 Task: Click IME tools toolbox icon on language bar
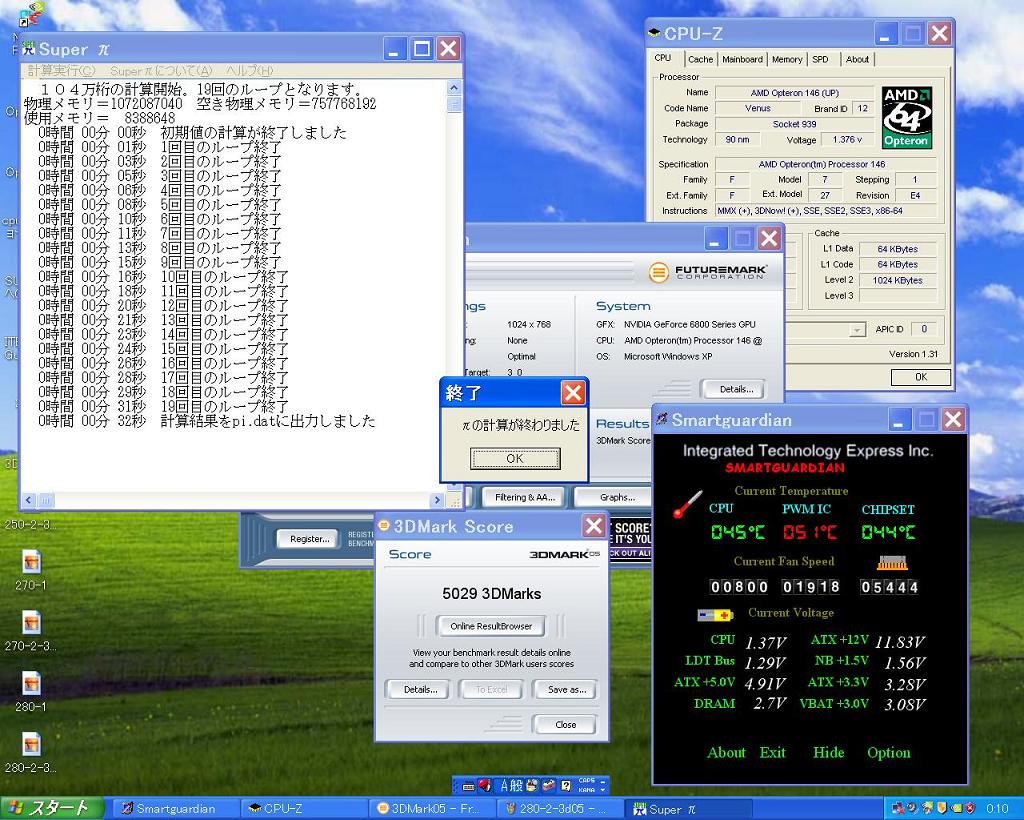[549, 785]
